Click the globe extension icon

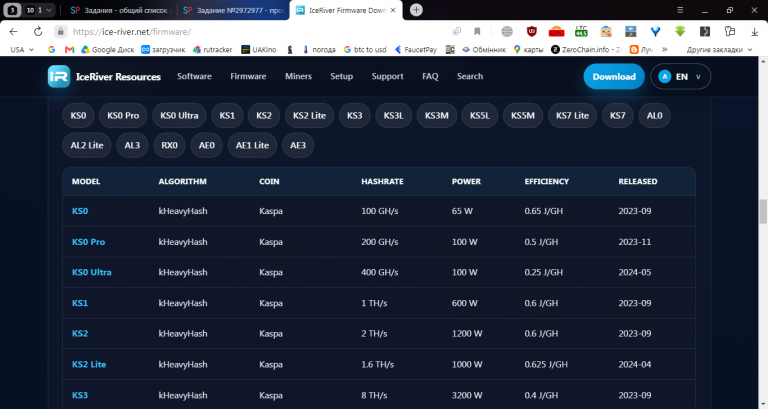point(507,32)
